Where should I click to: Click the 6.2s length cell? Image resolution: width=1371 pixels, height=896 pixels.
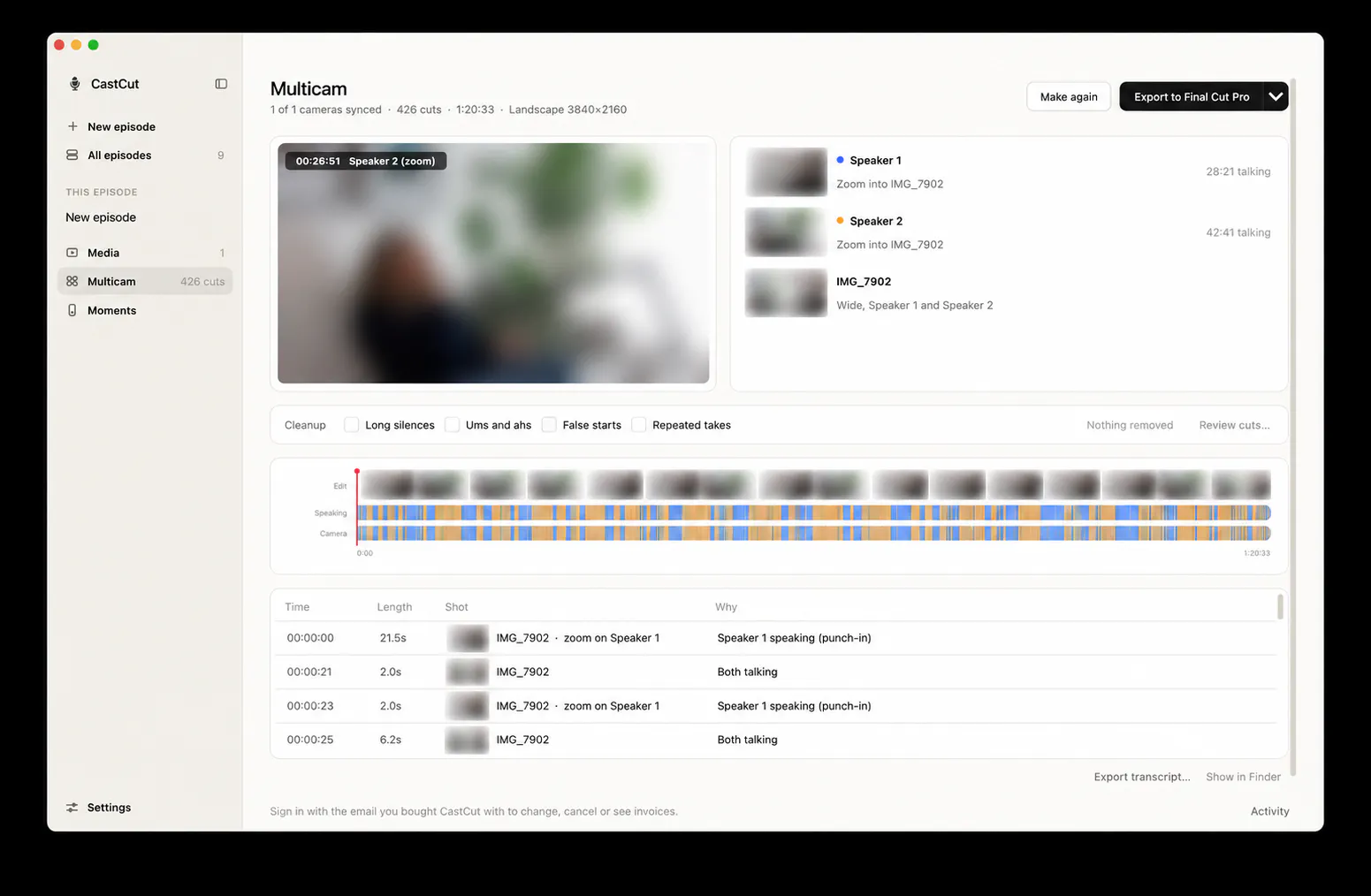tap(391, 740)
